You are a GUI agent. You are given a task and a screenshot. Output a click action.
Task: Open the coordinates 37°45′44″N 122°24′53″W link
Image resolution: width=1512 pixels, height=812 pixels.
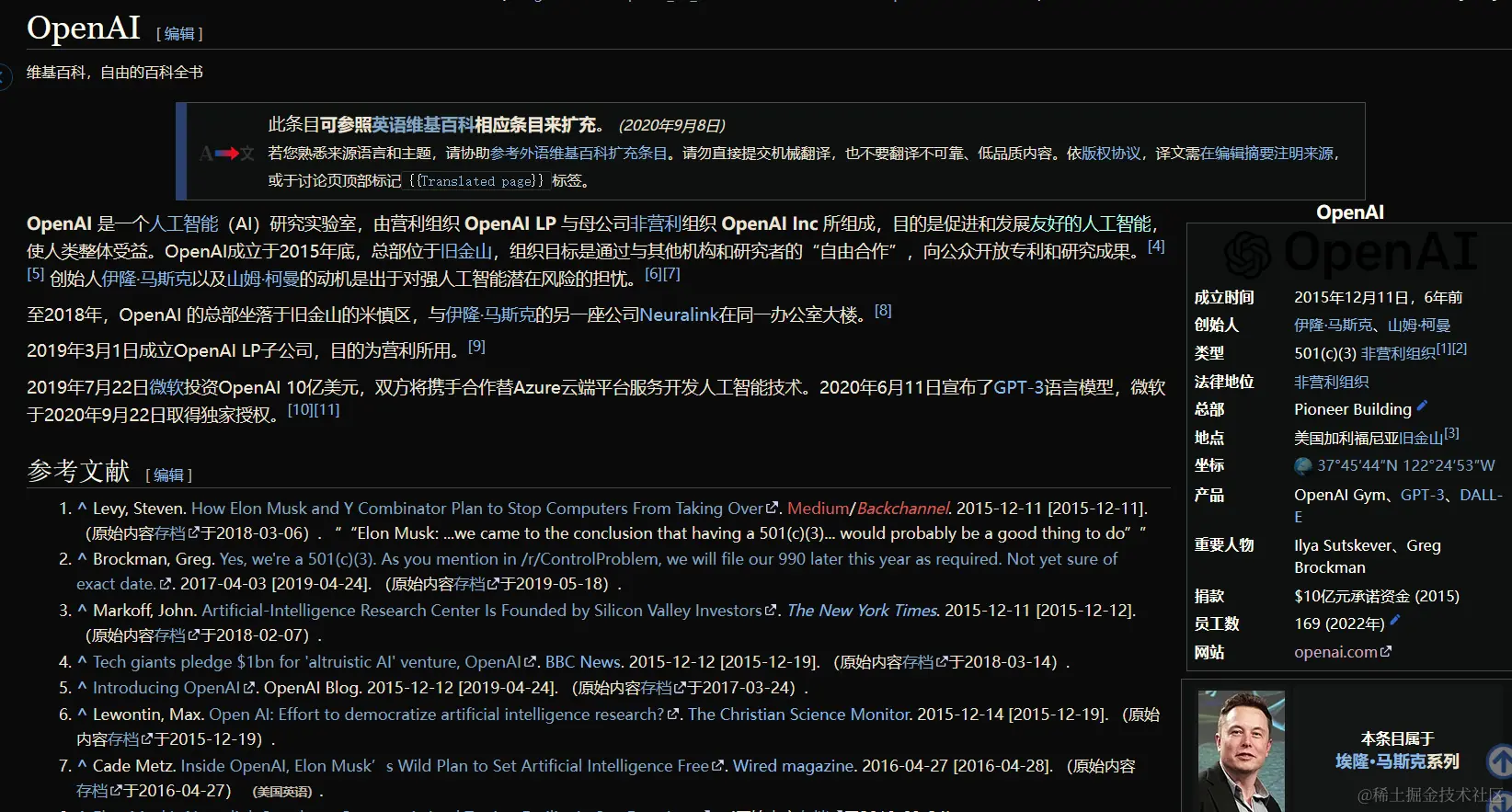click(x=1405, y=466)
